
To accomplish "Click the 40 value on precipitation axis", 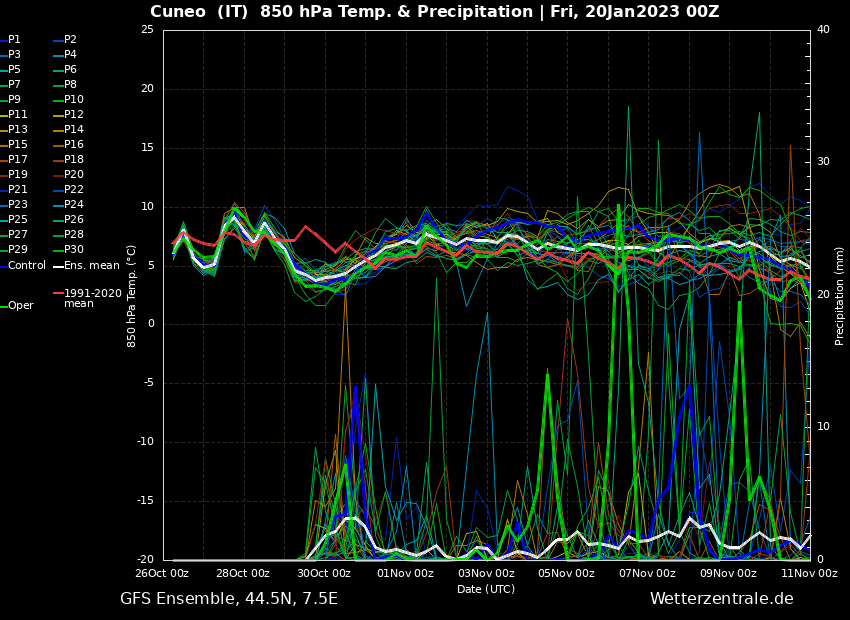I will click(823, 30).
